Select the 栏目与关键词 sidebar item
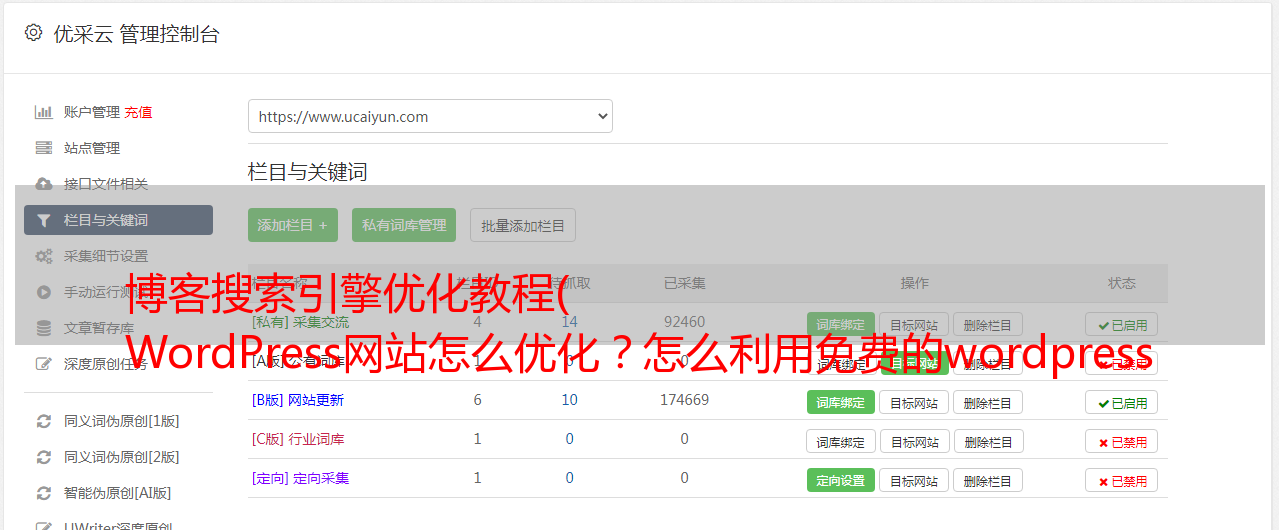 (118, 220)
